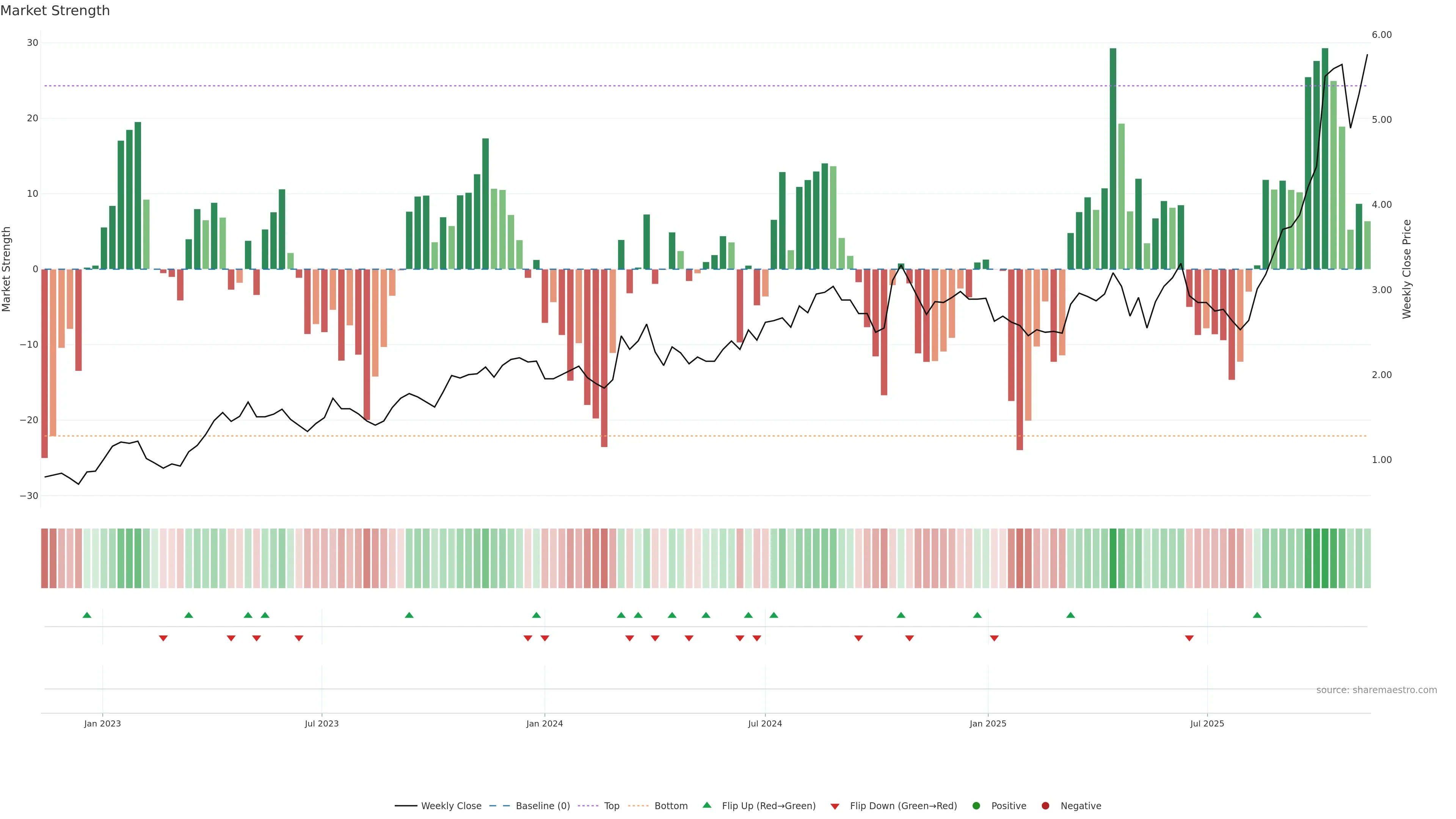Click the last red flip-down triangle marker

(x=1189, y=638)
